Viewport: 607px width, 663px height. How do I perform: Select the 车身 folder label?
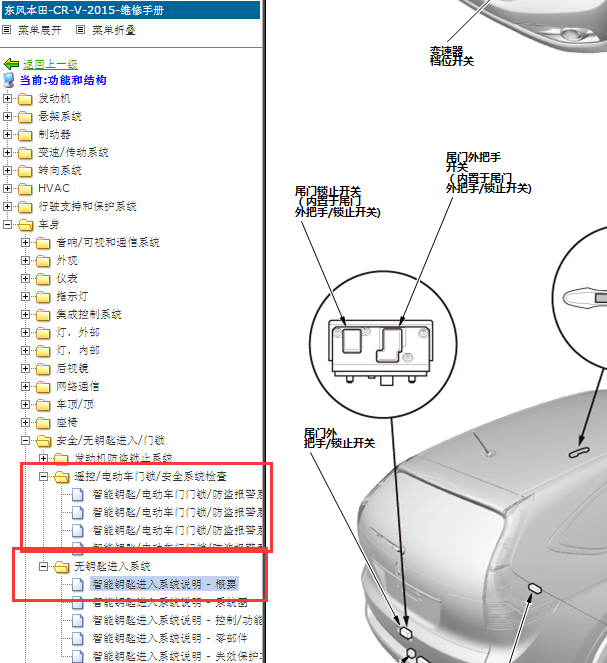tap(49, 224)
